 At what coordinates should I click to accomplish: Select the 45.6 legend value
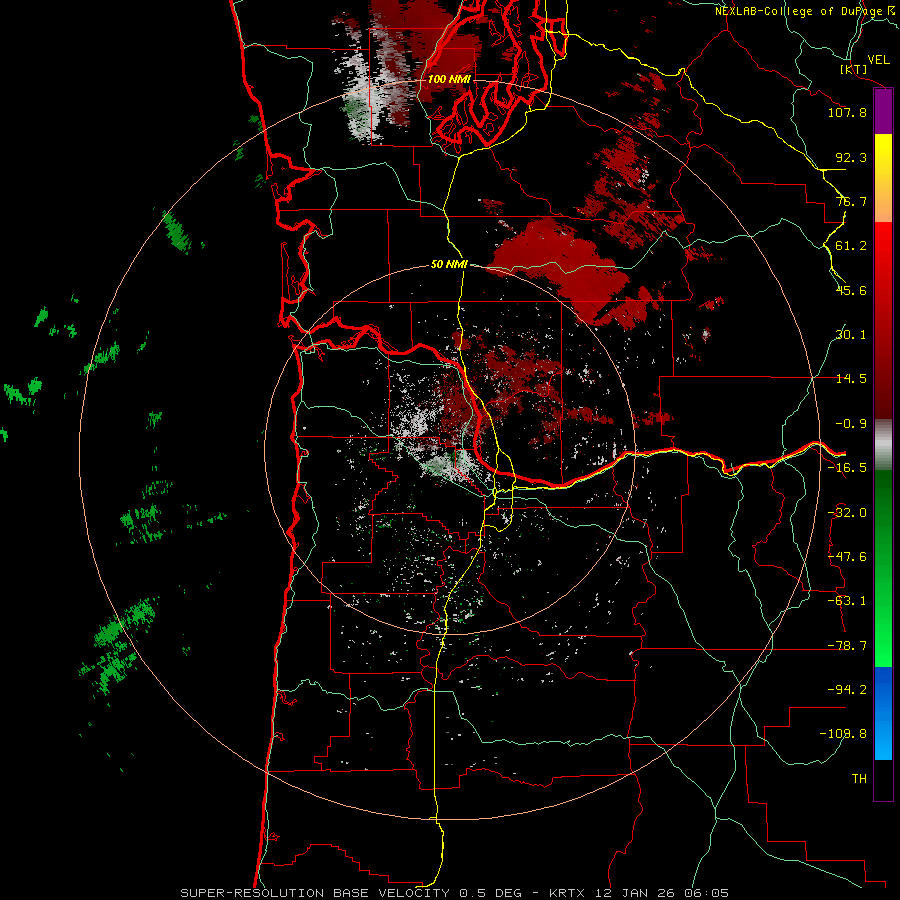tap(851, 290)
